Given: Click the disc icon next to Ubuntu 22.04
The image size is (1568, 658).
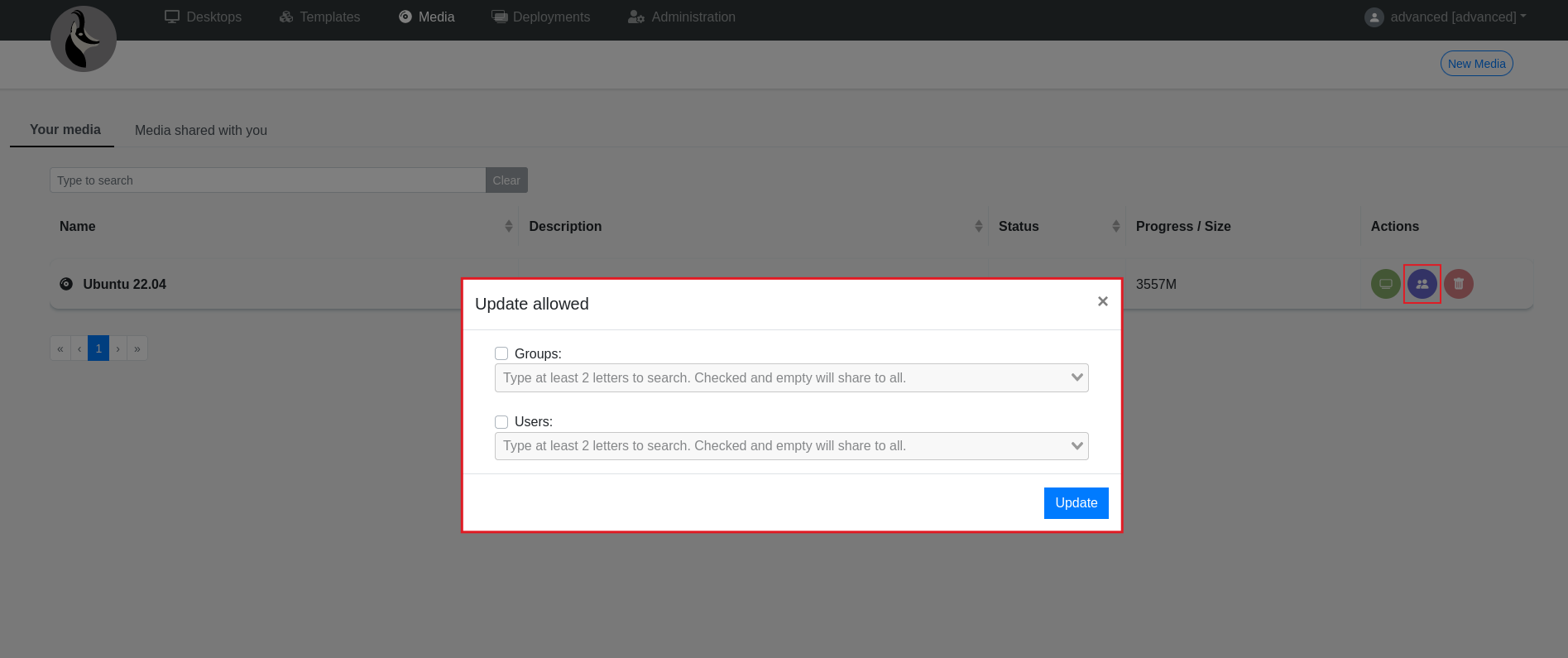Looking at the screenshot, I should click(x=66, y=284).
